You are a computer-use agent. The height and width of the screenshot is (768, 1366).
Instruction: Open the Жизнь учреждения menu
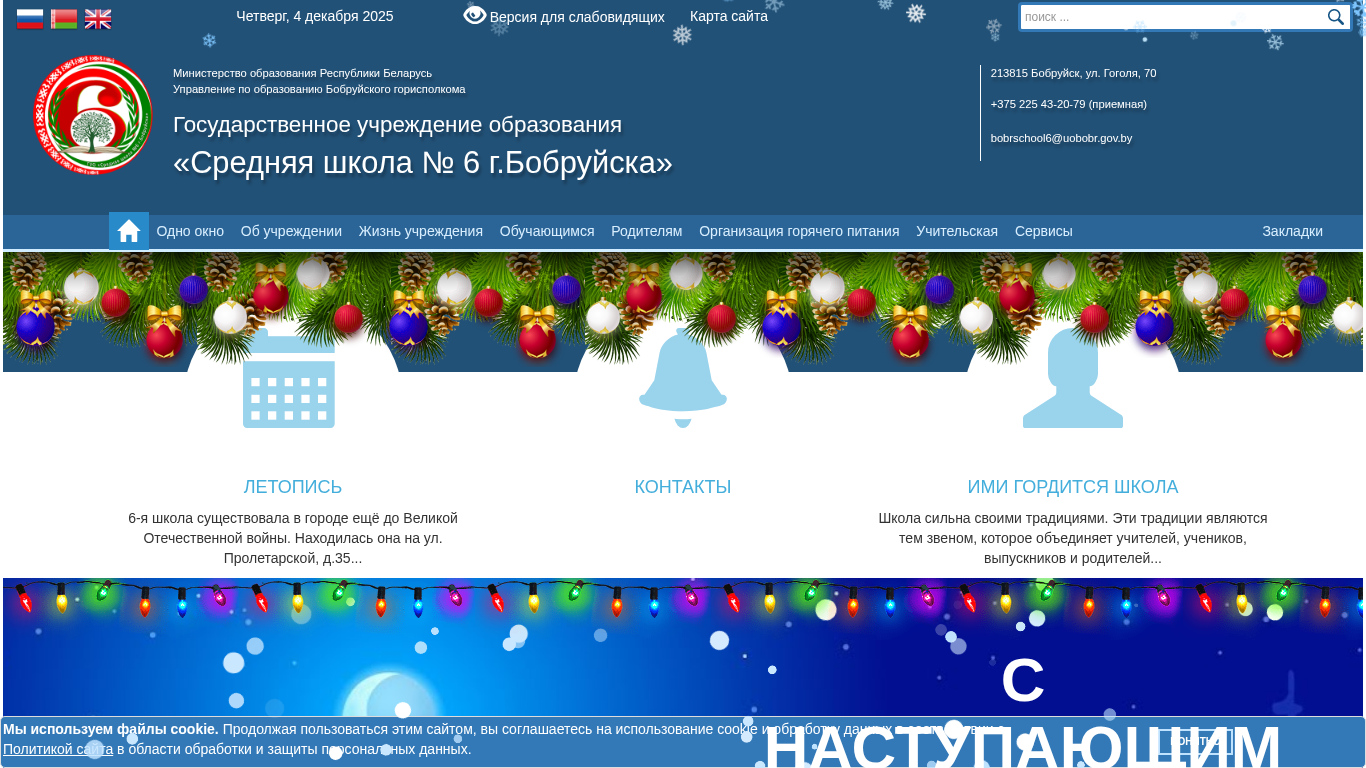tap(421, 231)
